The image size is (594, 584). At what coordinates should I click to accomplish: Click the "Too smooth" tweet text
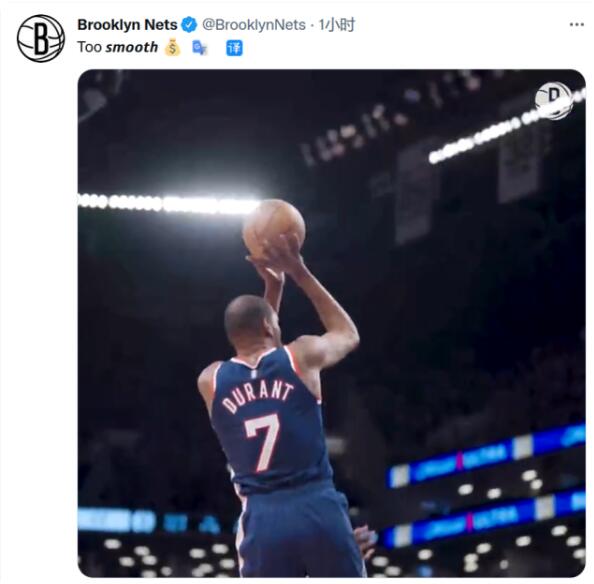(118, 47)
